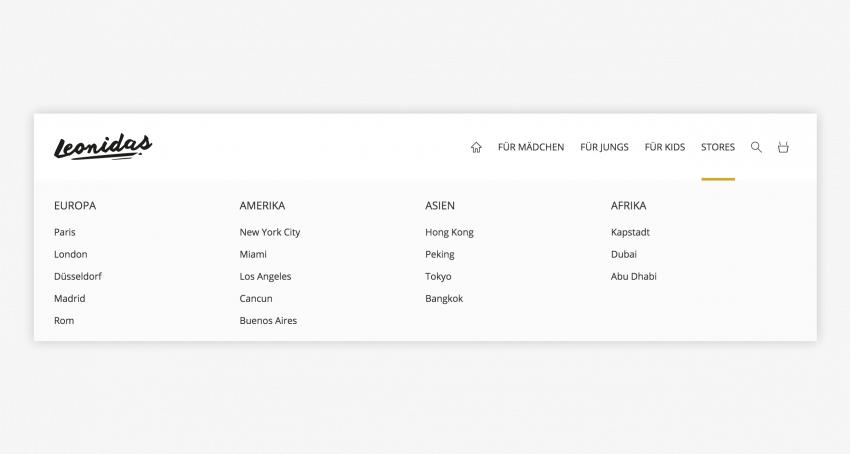Visit the Buenos Aires store link
This screenshot has height=454, width=850.
268,321
